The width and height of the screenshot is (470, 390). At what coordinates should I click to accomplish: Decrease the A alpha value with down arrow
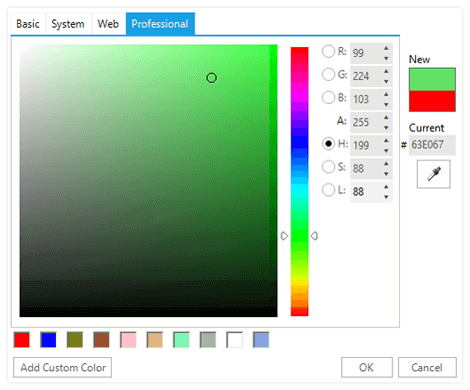386,127
